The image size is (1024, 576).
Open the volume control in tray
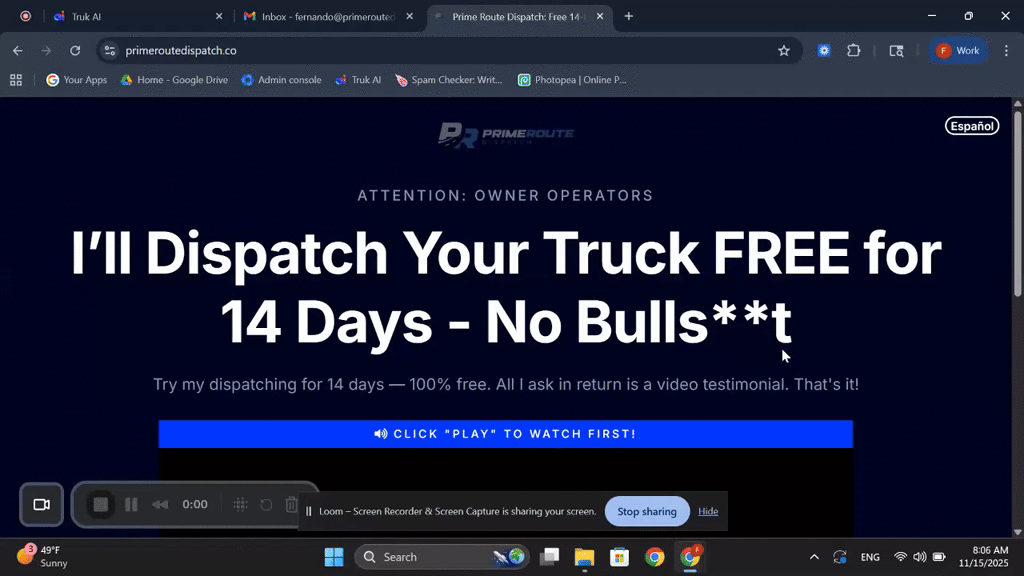tap(920, 557)
